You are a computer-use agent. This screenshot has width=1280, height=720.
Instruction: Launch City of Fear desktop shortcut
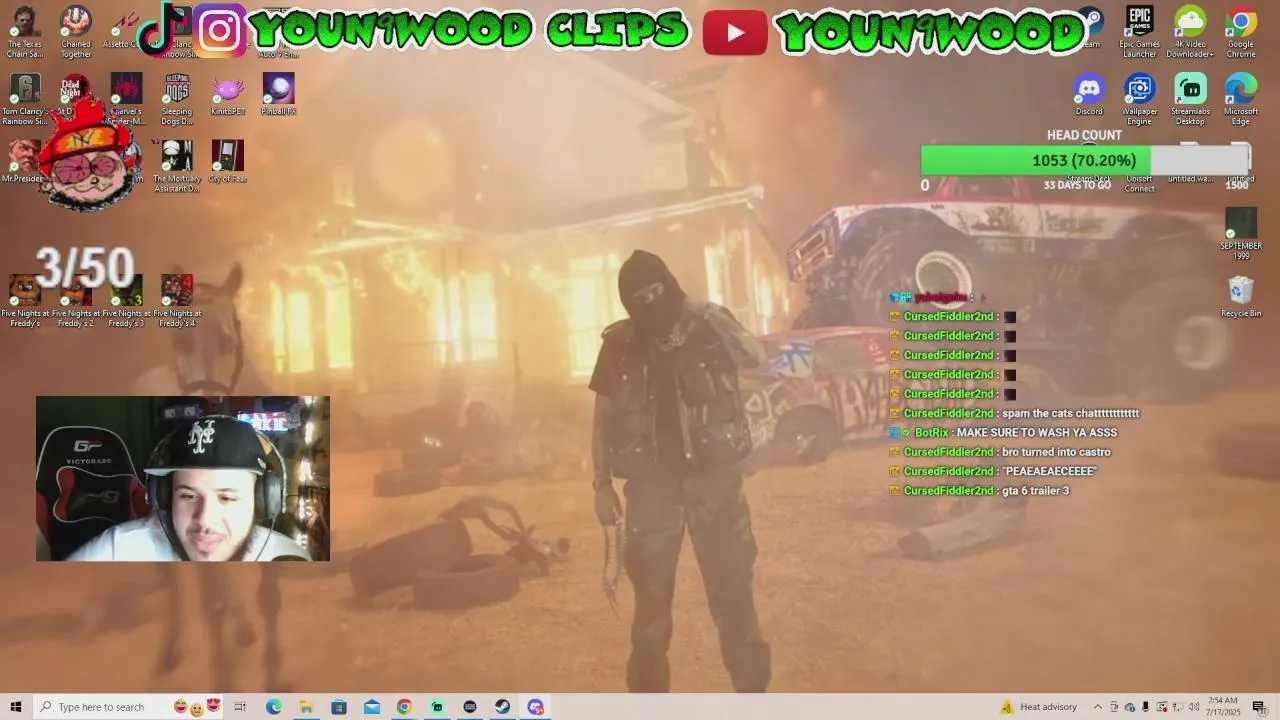coord(228,161)
